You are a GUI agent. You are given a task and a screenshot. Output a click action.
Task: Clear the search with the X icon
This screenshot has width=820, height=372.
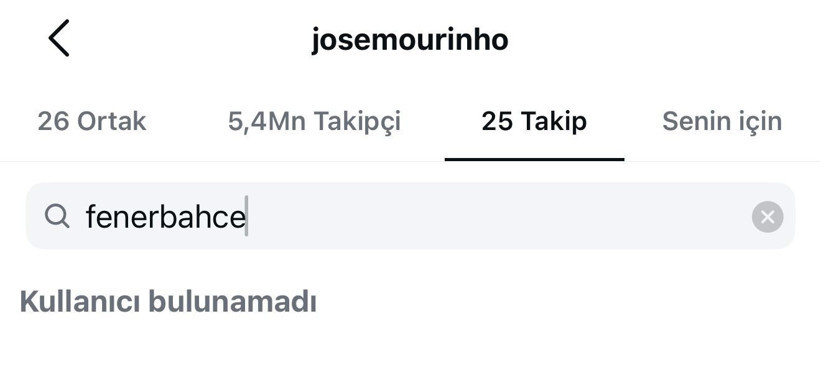tap(767, 217)
